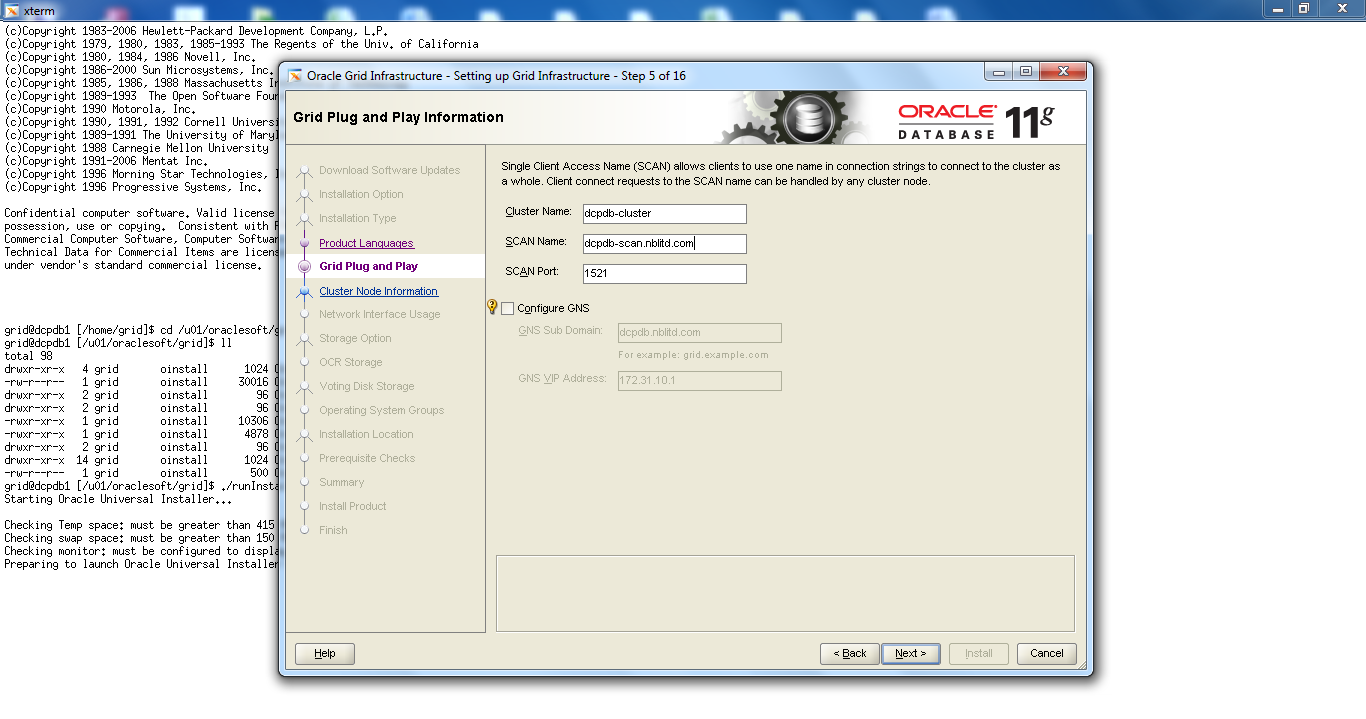1366x719 pixels.
Task: Click the Finish step
Action: pyautogui.click(x=333, y=530)
